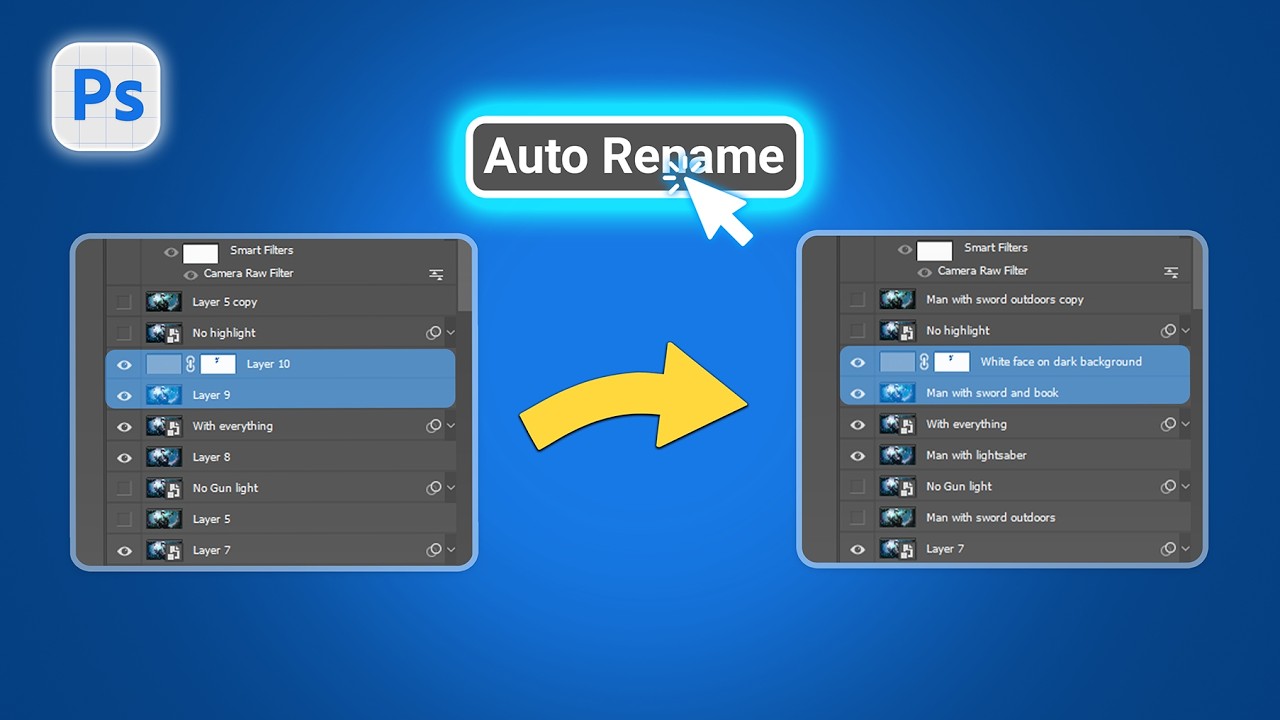1280x720 pixels.
Task: Click right panel vertical scrollbar thumb
Action: coord(1198,273)
